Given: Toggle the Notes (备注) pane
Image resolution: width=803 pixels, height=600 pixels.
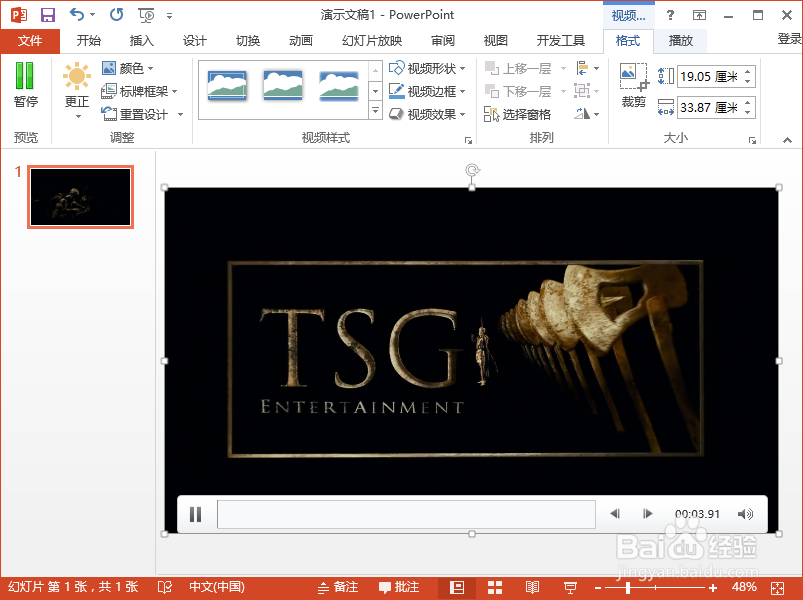Looking at the screenshot, I should [x=338, y=587].
